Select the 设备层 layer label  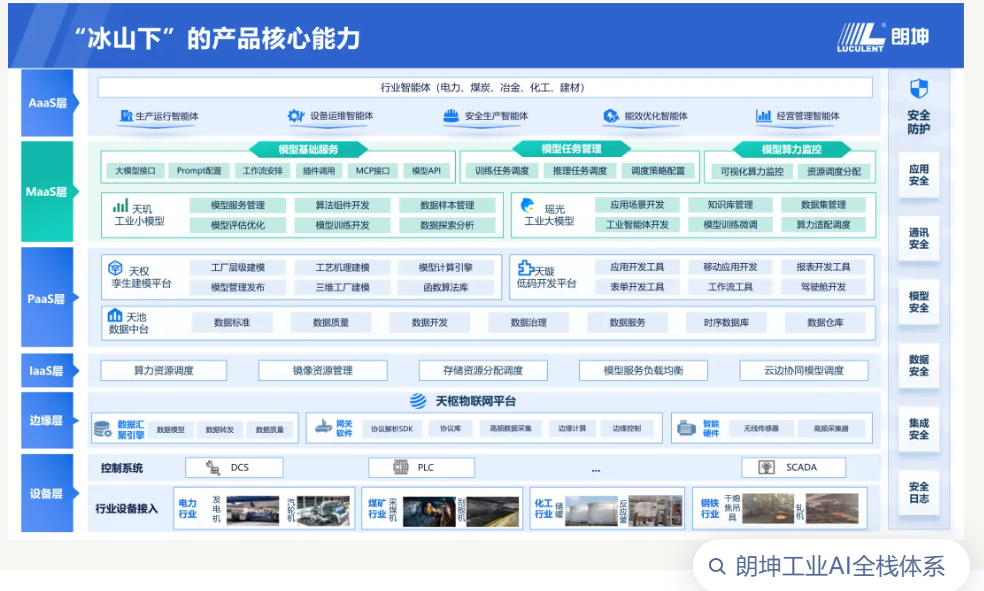(x=49, y=493)
